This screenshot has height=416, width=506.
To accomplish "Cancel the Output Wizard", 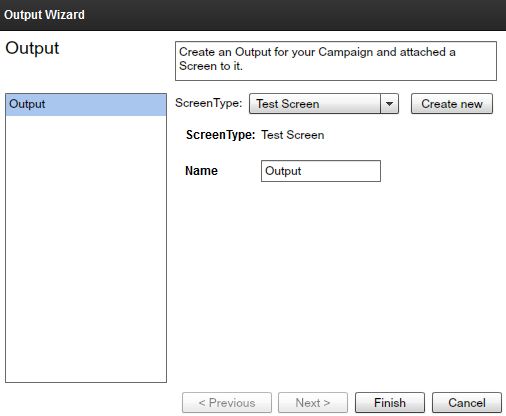I will pyautogui.click(x=467, y=403).
